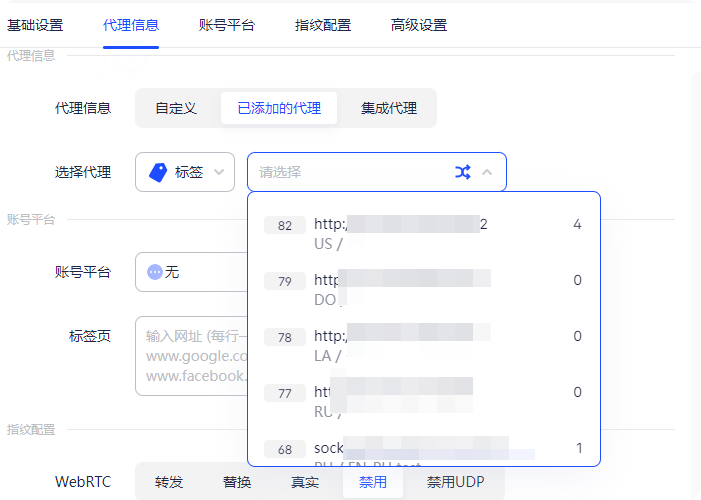This screenshot has height=500, width=701.
Task: Click the blue tag icon
Action: coord(158,172)
